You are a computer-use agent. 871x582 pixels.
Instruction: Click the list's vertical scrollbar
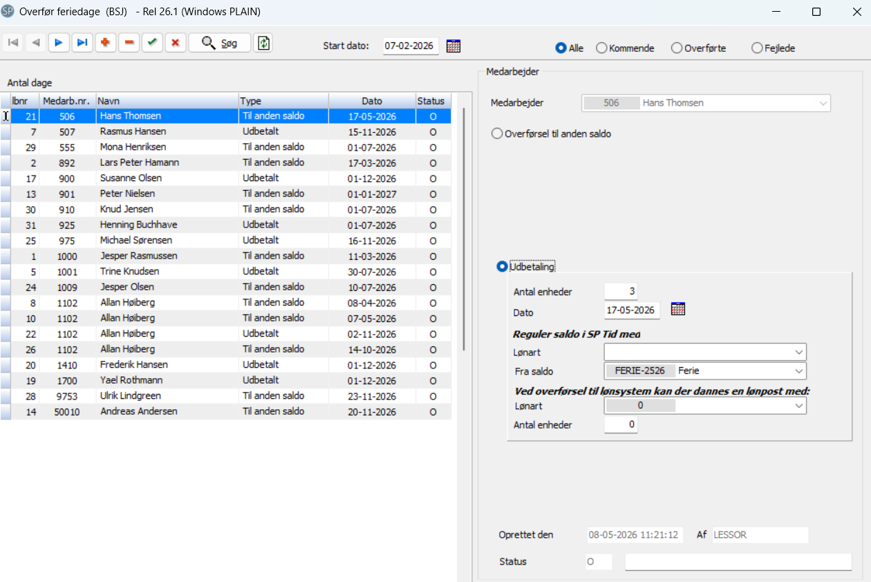(x=464, y=229)
